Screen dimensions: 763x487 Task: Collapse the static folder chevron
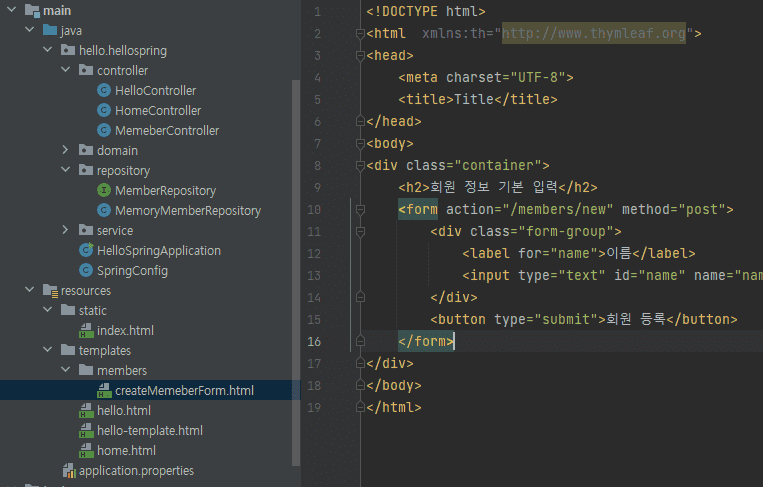[x=48, y=310]
